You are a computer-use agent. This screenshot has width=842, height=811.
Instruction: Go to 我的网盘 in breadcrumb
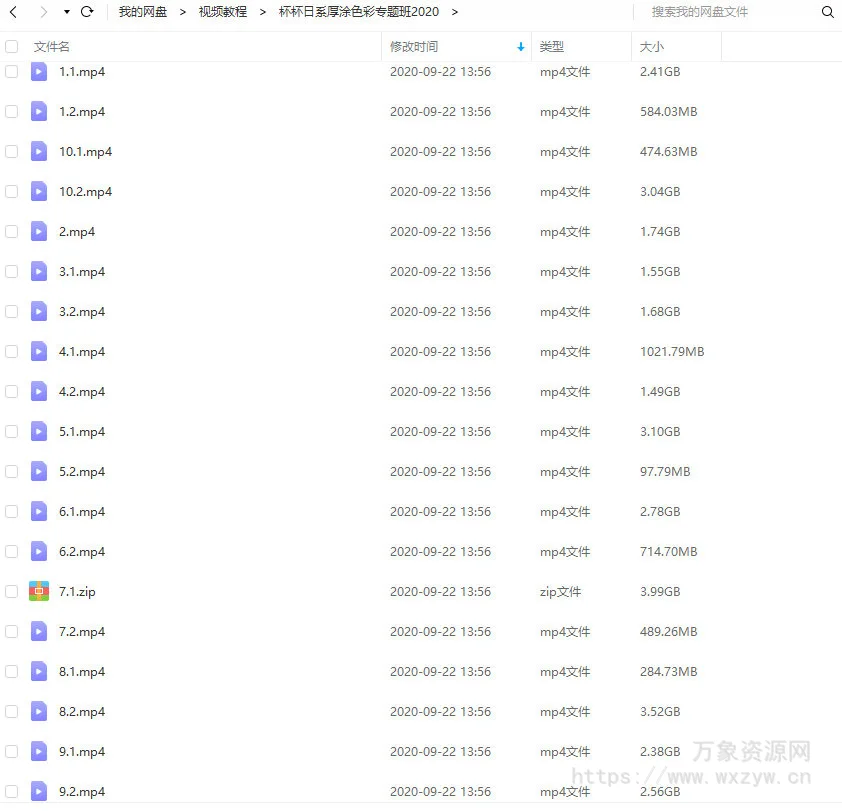(x=142, y=12)
